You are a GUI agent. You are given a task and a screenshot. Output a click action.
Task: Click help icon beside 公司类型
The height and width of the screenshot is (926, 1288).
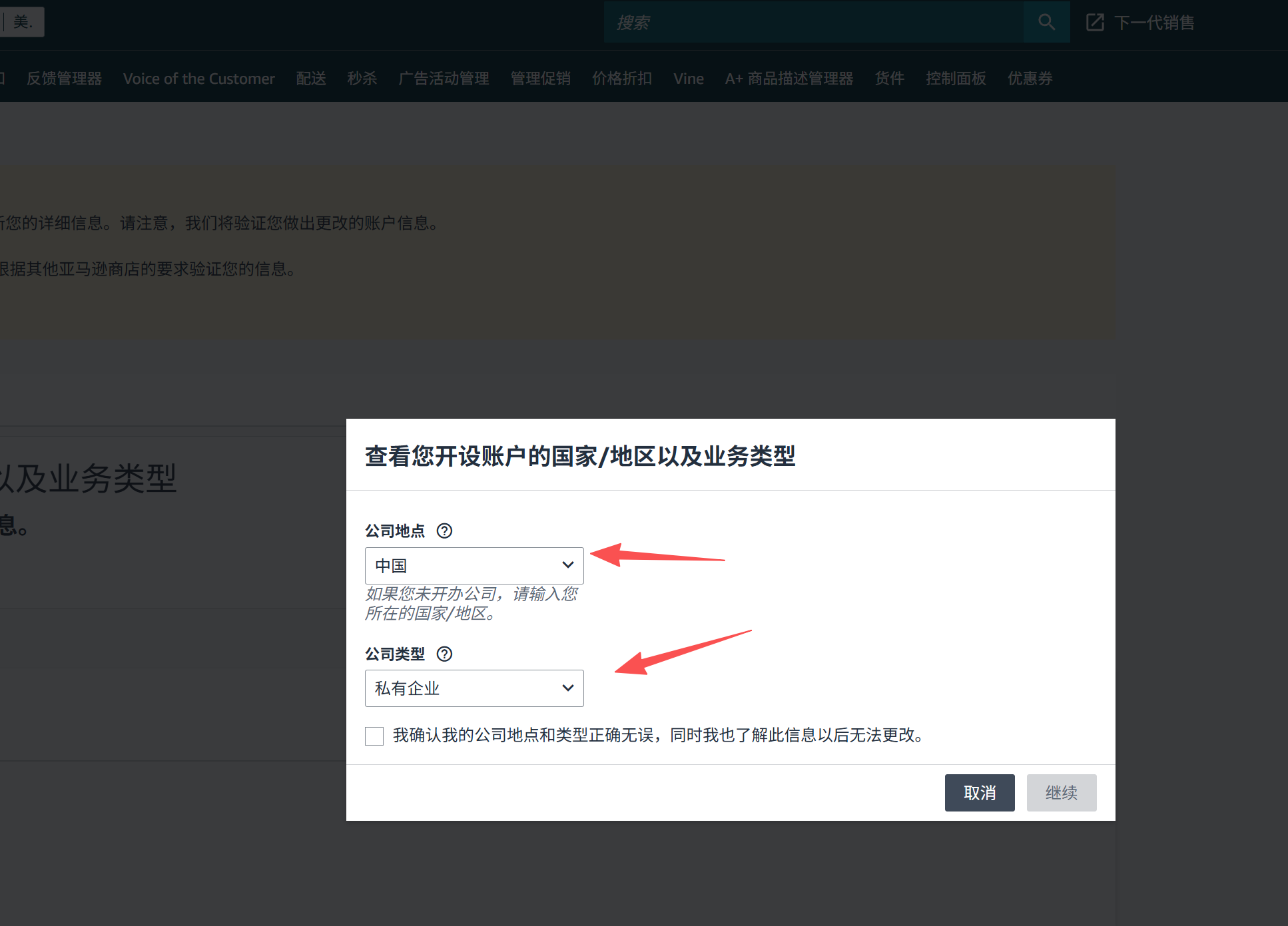(x=444, y=654)
